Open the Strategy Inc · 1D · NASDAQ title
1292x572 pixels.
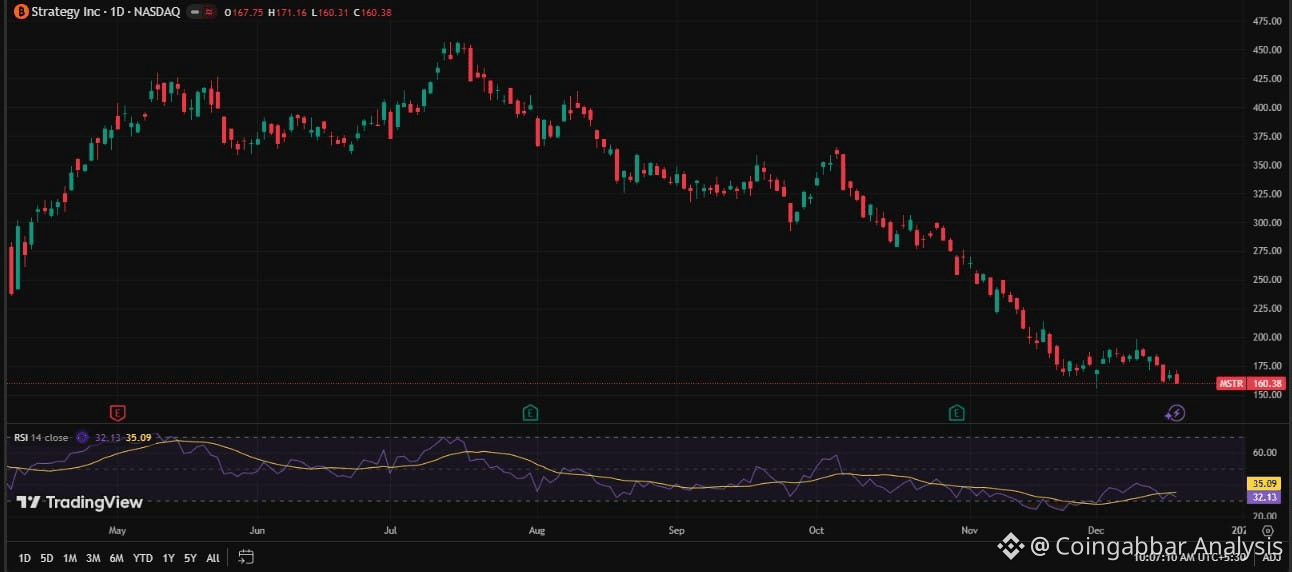(x=106, y=12)
